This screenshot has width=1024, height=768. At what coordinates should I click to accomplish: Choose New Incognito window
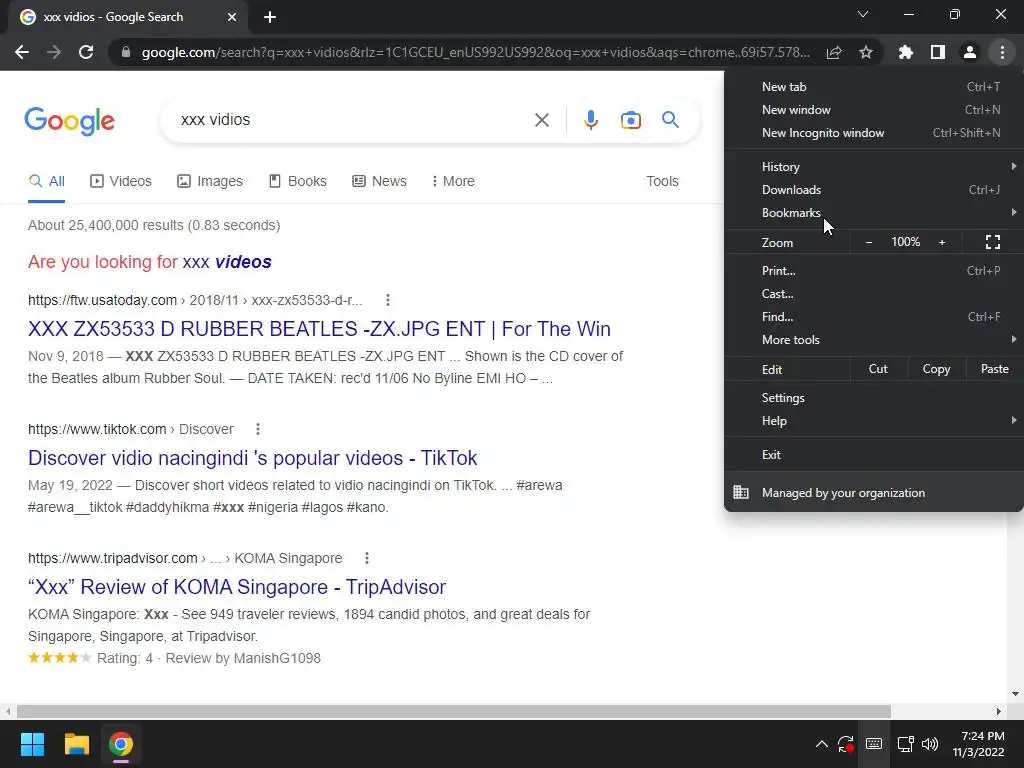point(874,133)
